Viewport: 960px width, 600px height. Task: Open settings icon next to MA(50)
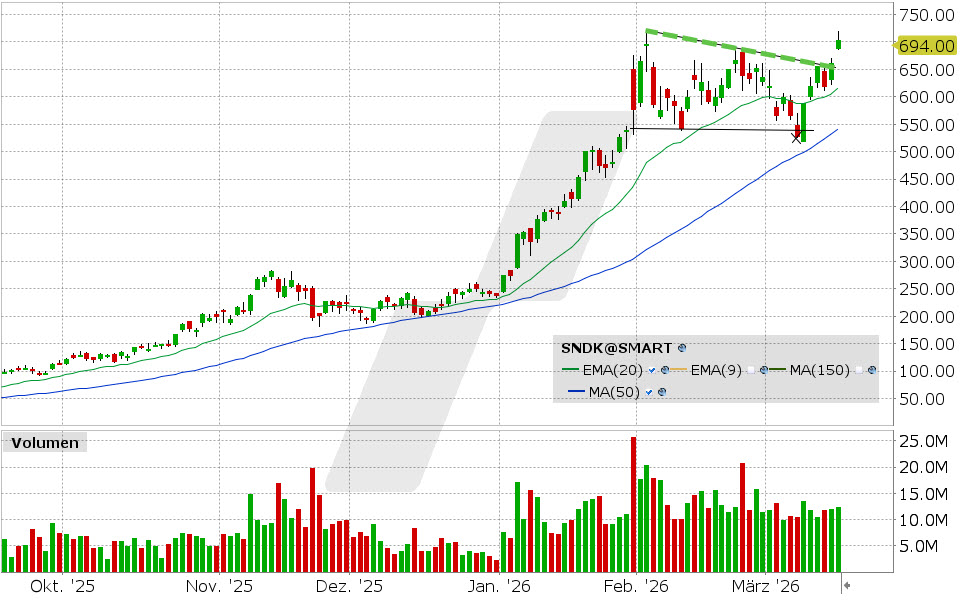pyautogui.click(x=663, y=391)
